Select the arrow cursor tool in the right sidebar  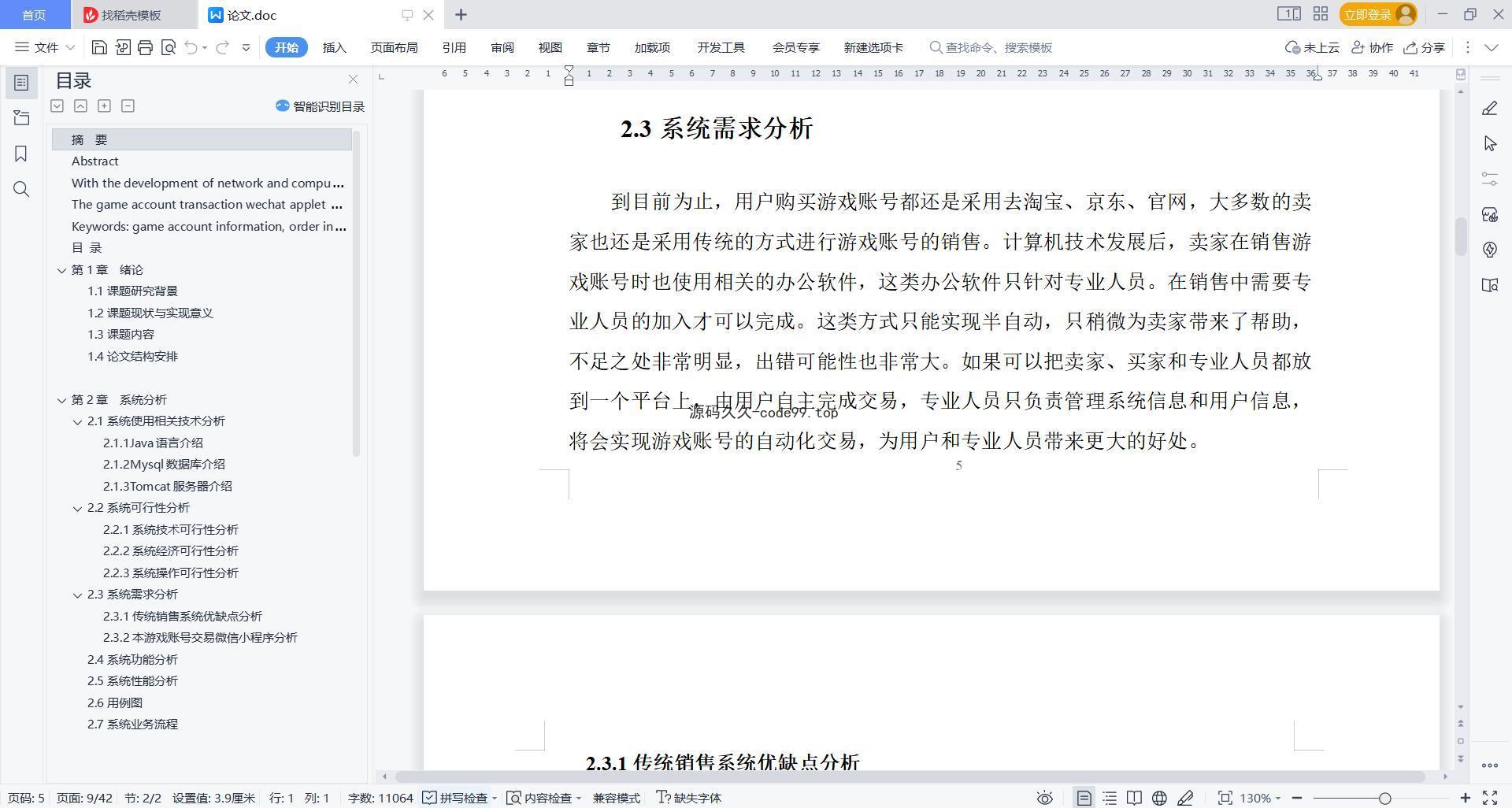[1489, 143]
